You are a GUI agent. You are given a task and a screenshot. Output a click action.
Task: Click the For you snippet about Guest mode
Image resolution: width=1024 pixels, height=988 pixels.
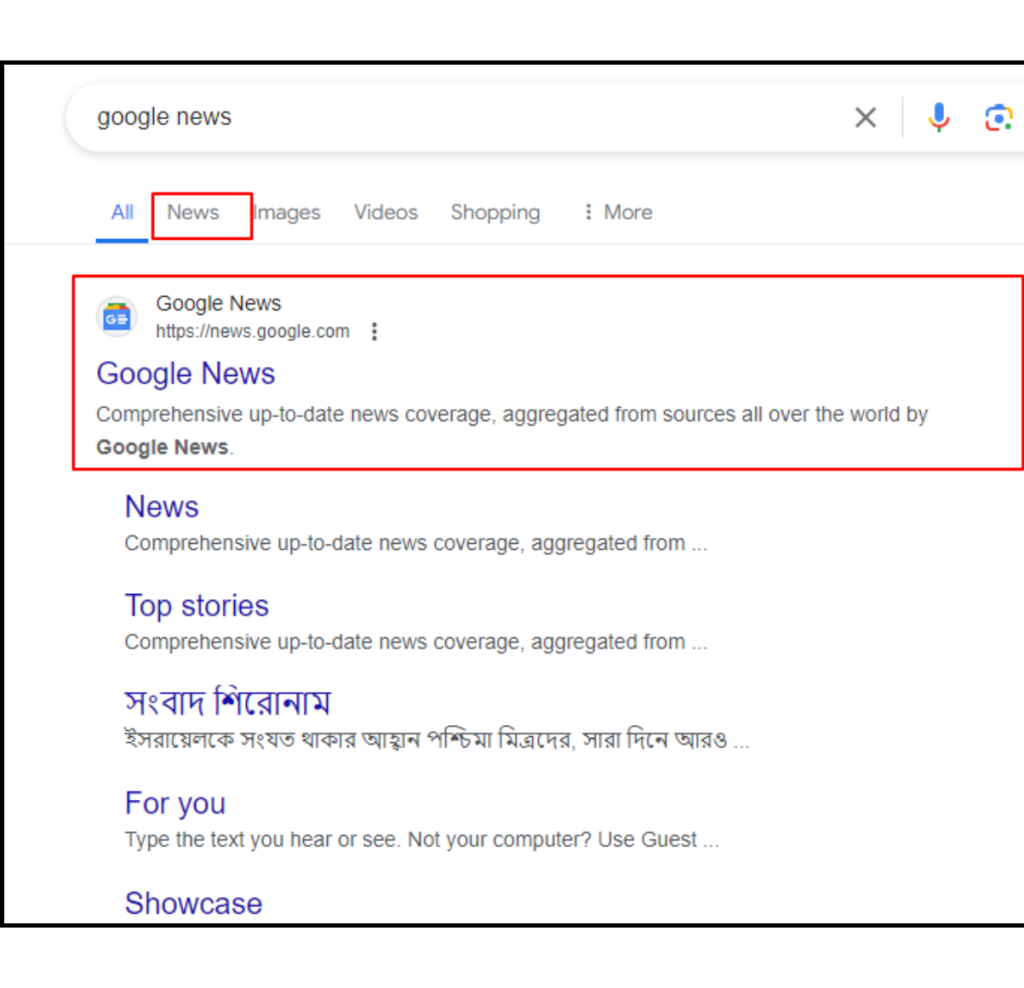pos(422,840)
